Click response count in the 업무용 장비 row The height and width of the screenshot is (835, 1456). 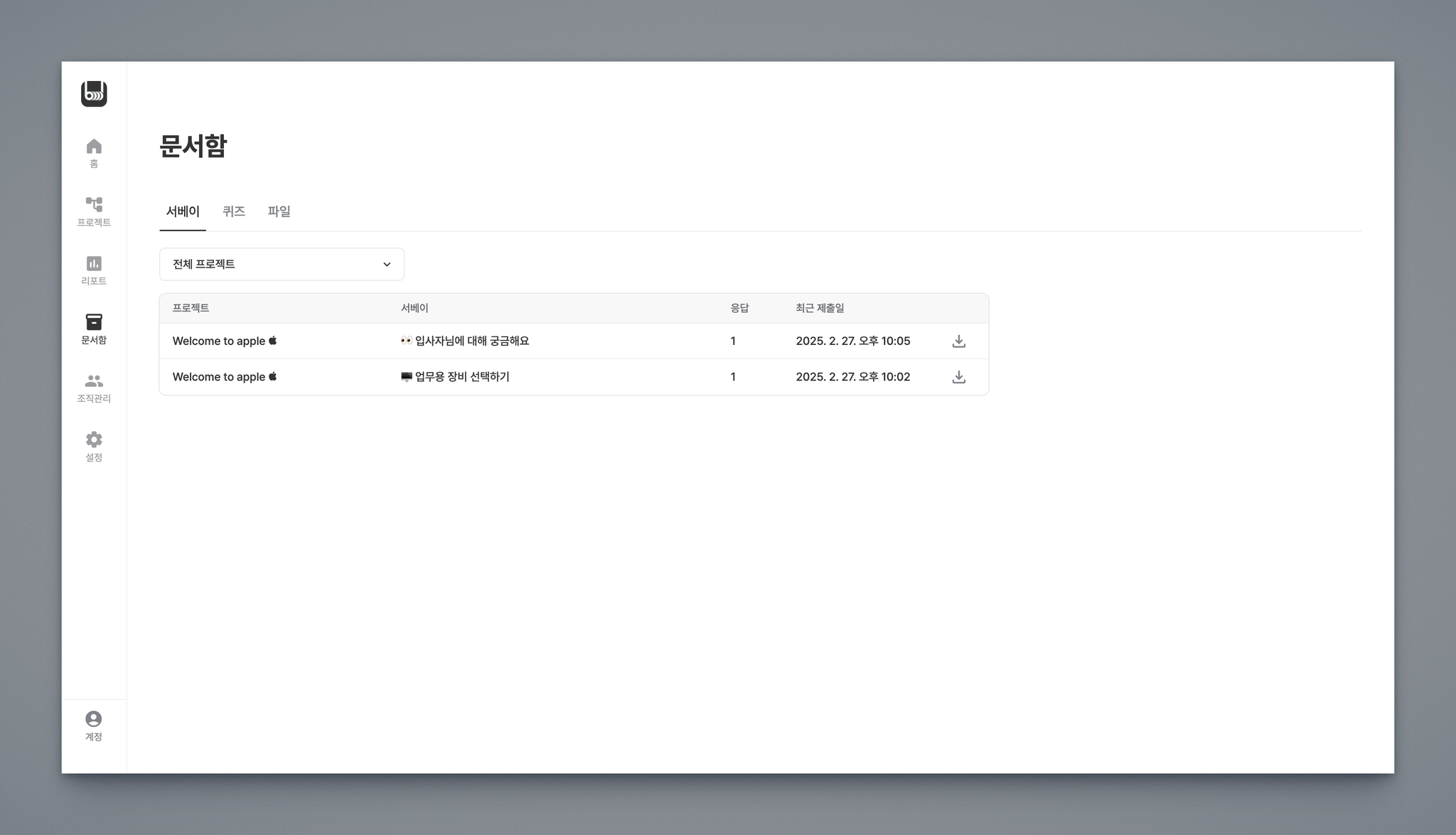(x=733, y=377)
